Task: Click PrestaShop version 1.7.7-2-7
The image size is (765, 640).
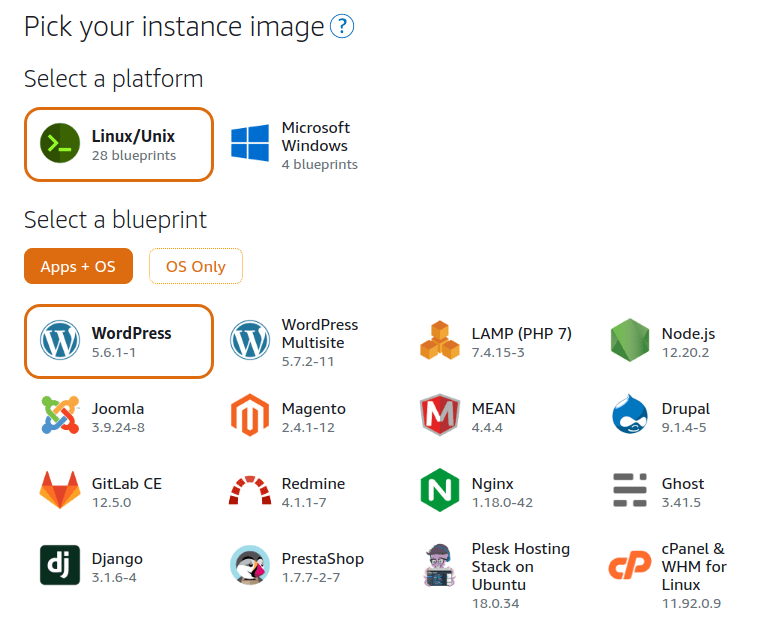Action: [311, 578]
